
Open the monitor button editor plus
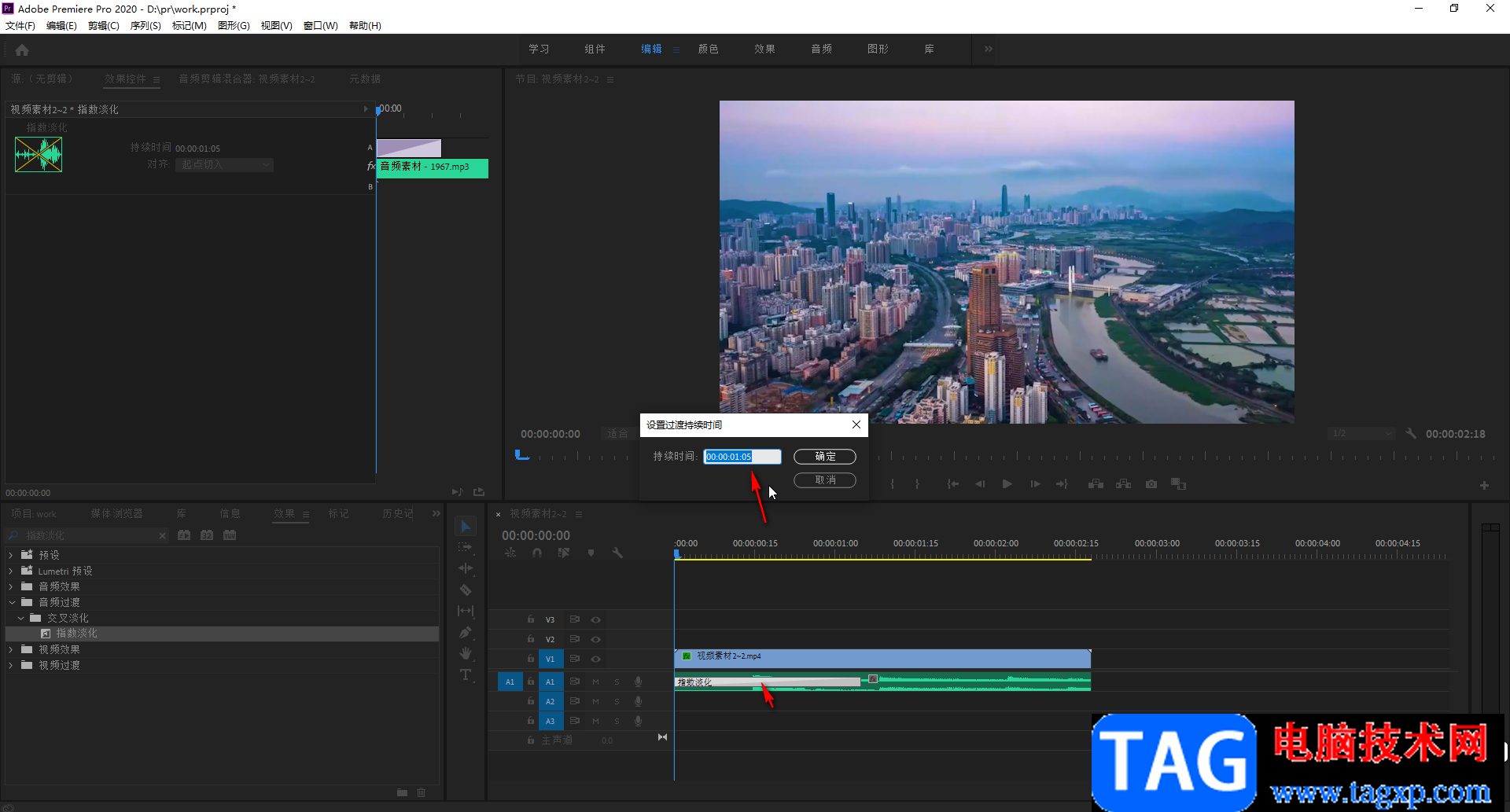tap(1484, 486)
